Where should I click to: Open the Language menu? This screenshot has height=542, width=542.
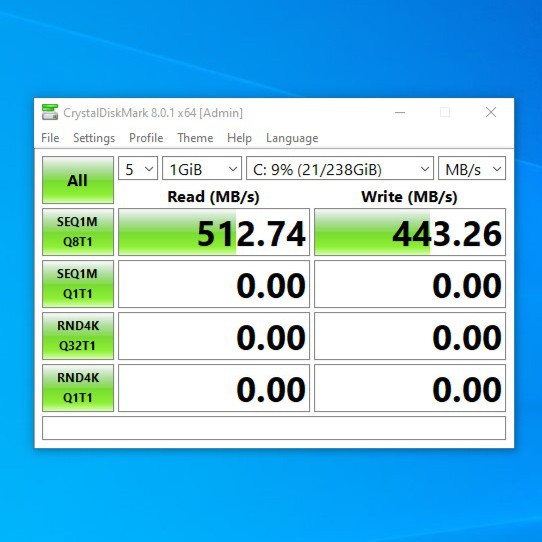pos(292,138)
